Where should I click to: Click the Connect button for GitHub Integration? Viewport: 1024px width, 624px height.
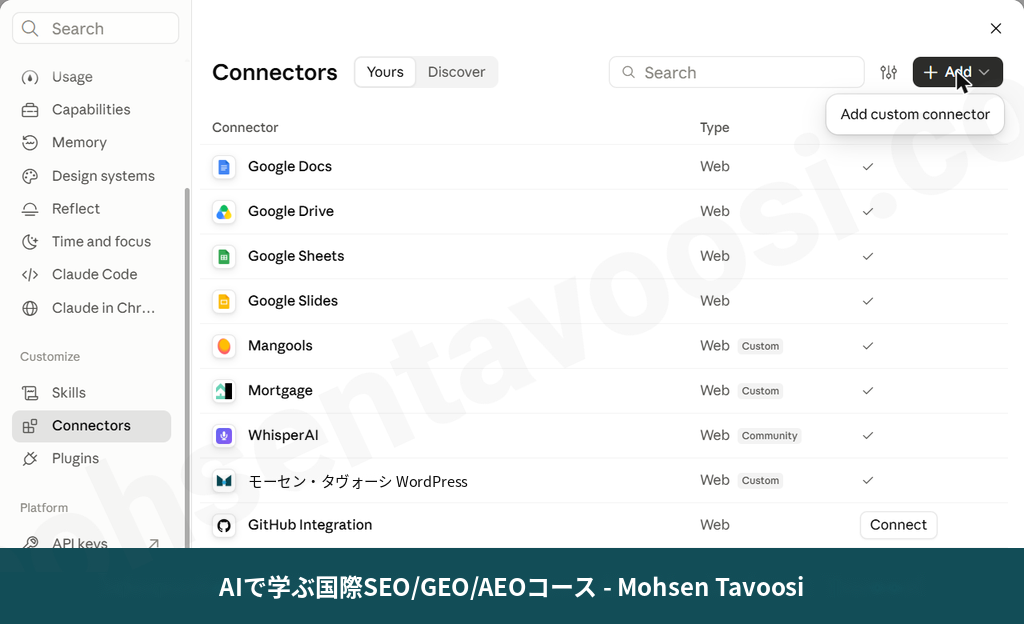click(899, 525)
